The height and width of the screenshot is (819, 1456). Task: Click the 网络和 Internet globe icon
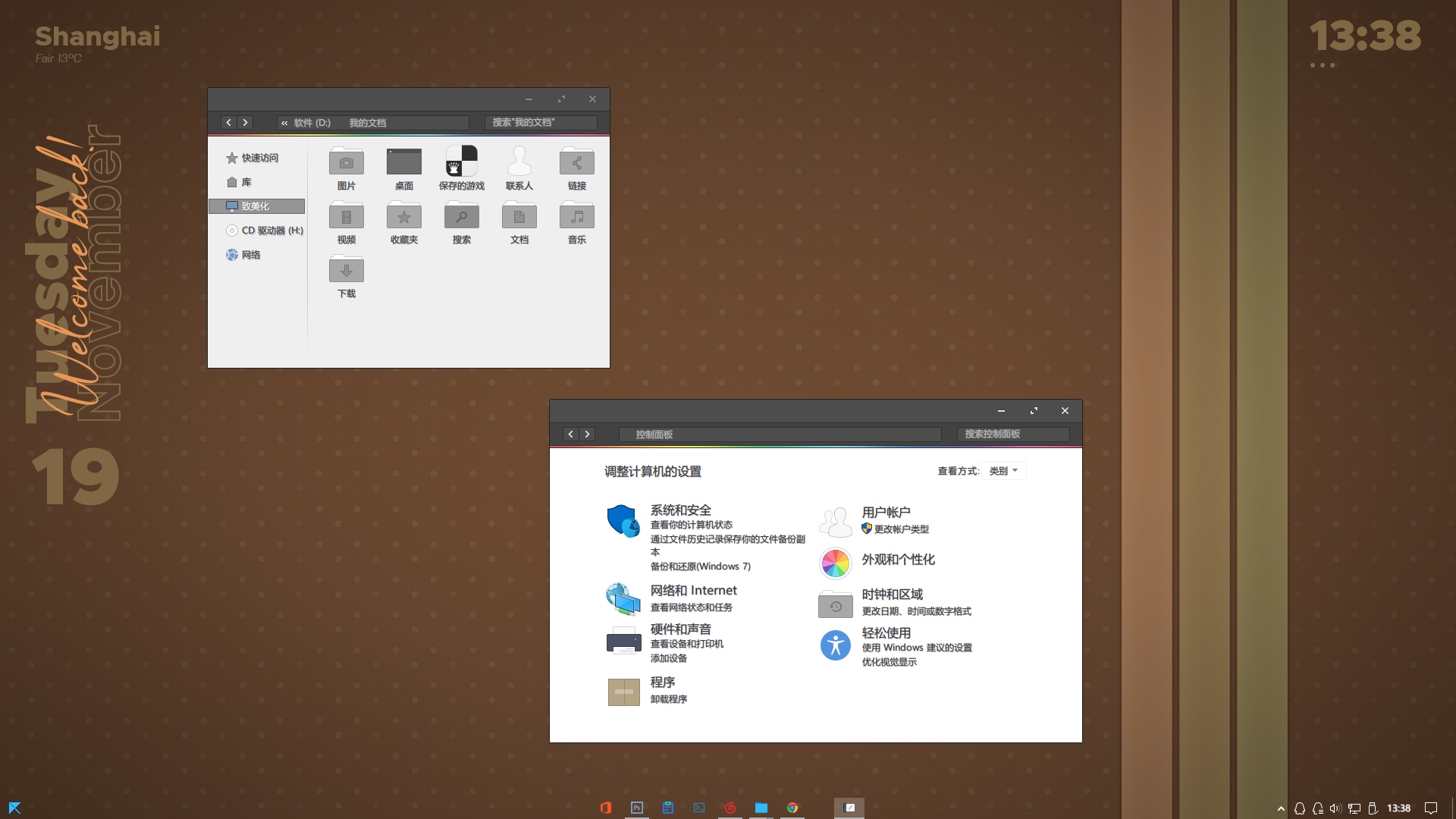tap(623, 599)
